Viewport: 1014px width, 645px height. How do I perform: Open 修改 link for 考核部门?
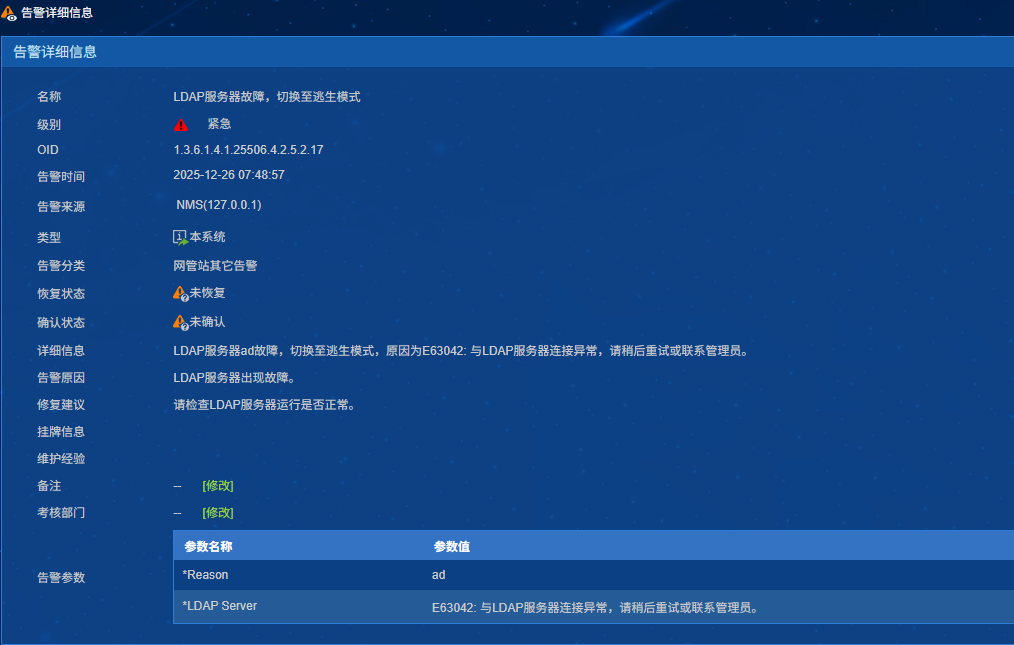pyautogui.click(x=217, y=513)
